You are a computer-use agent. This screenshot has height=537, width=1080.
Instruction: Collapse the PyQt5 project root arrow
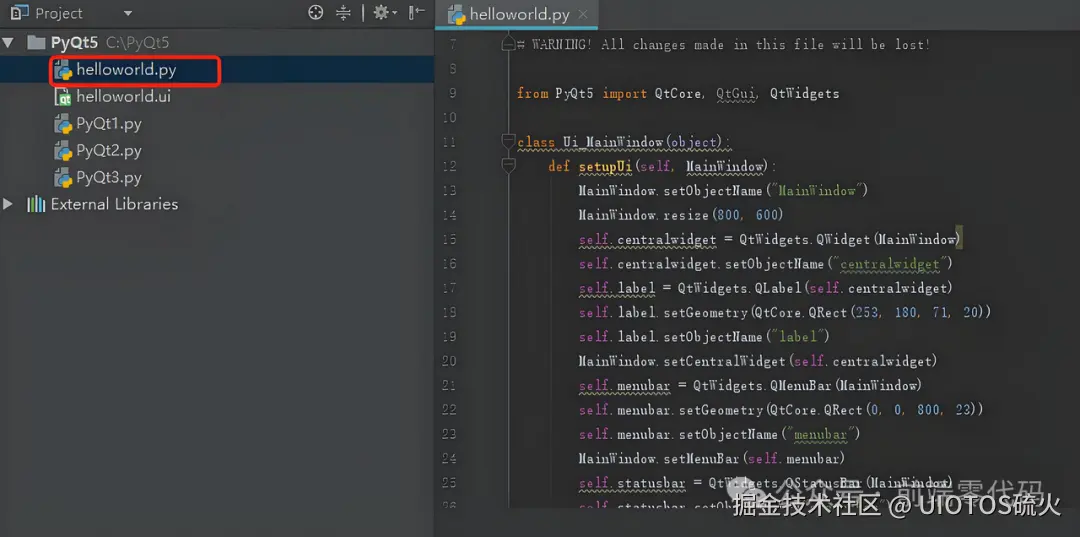(x=8, y=43)
